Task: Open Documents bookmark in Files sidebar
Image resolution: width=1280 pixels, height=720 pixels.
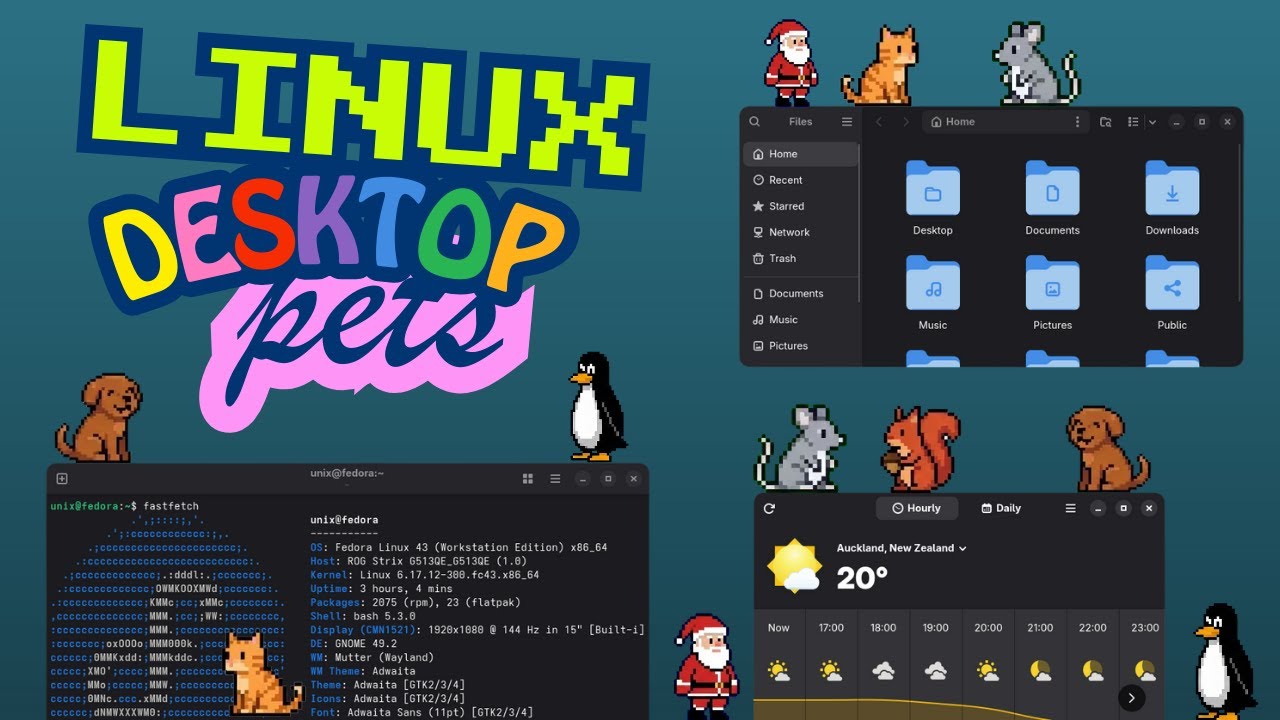Action: point(801,294)
